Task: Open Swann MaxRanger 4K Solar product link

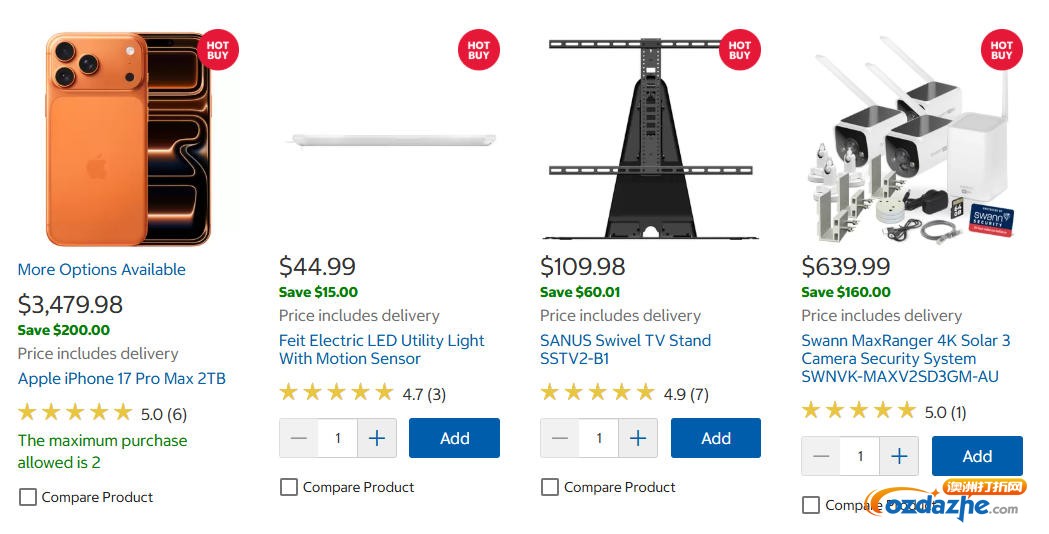Action: pyautogui.click(x=906, y=359)
